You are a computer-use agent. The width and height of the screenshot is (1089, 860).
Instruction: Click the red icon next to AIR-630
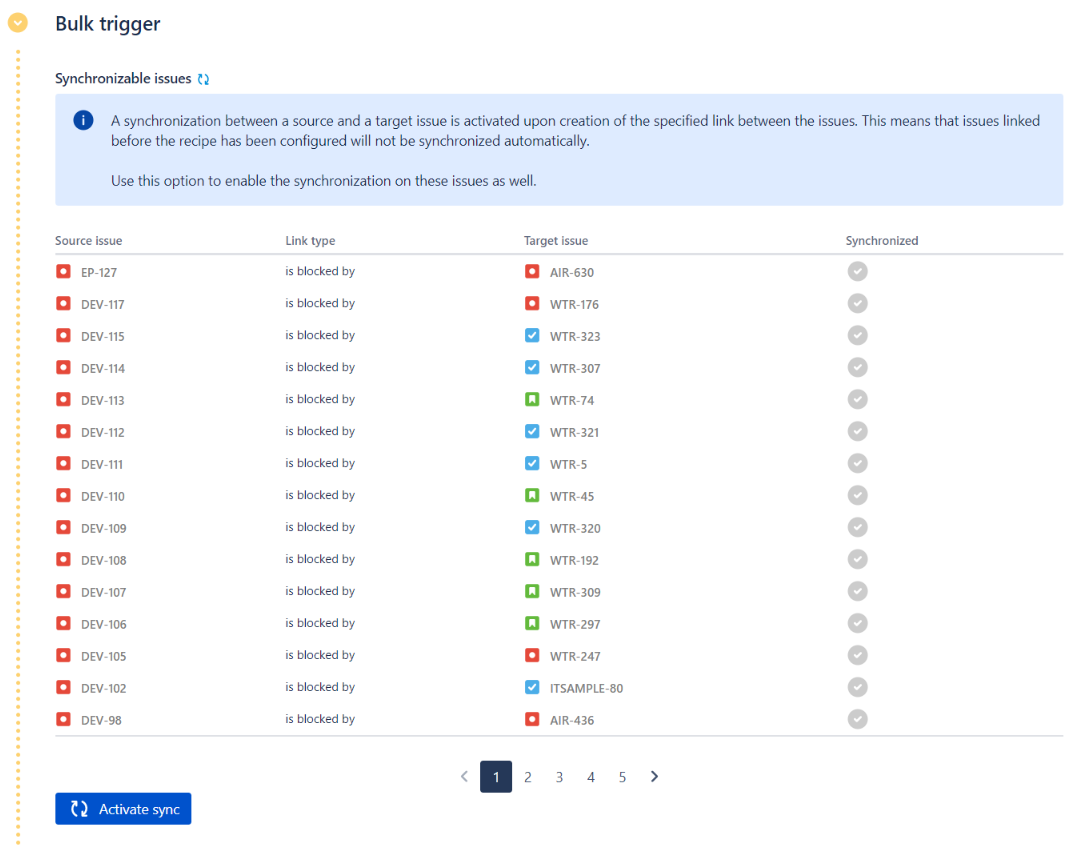(532, 271)
